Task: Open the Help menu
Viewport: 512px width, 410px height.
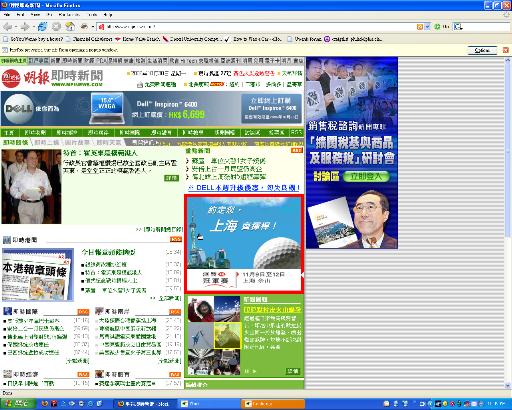Action: click(107, 15)
